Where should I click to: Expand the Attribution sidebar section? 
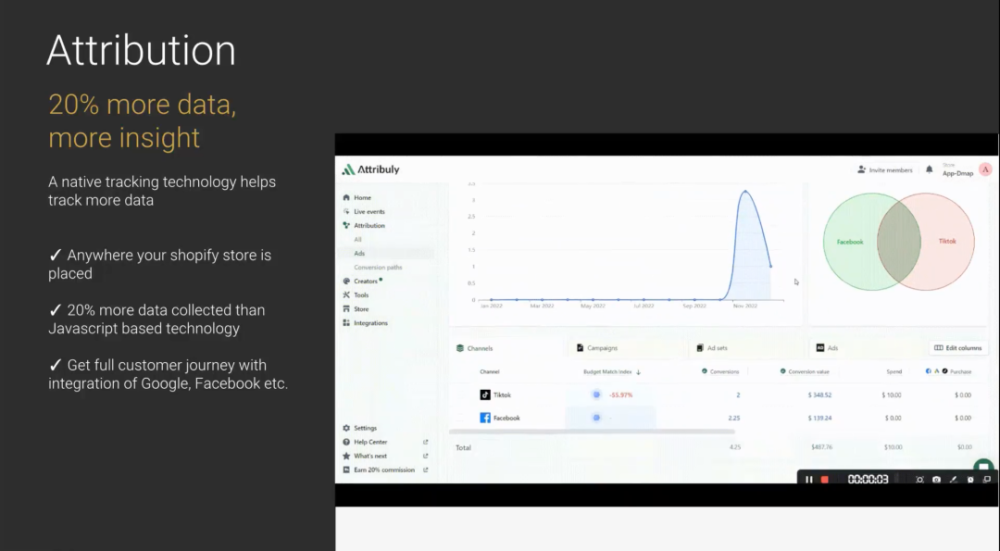[369, 225]
